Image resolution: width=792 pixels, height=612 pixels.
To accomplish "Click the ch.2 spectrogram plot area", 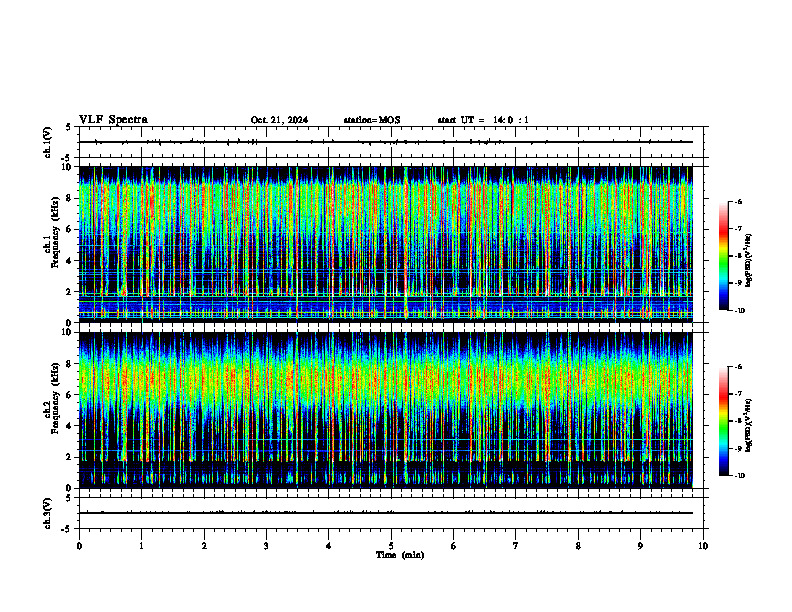I will (386, 410).
